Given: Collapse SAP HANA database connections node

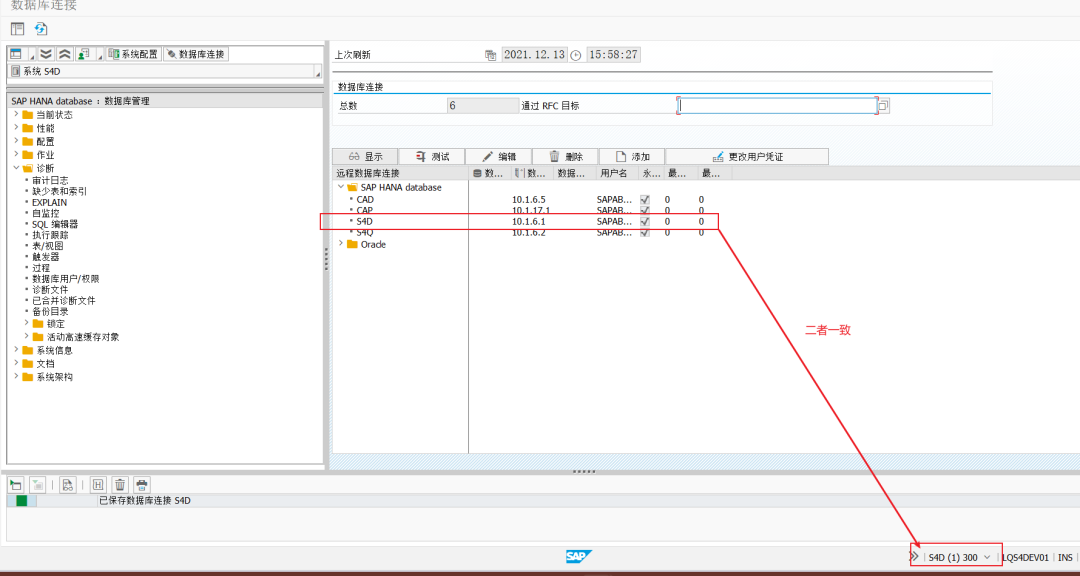Looking at the screenshot, I should coord(340,187).
